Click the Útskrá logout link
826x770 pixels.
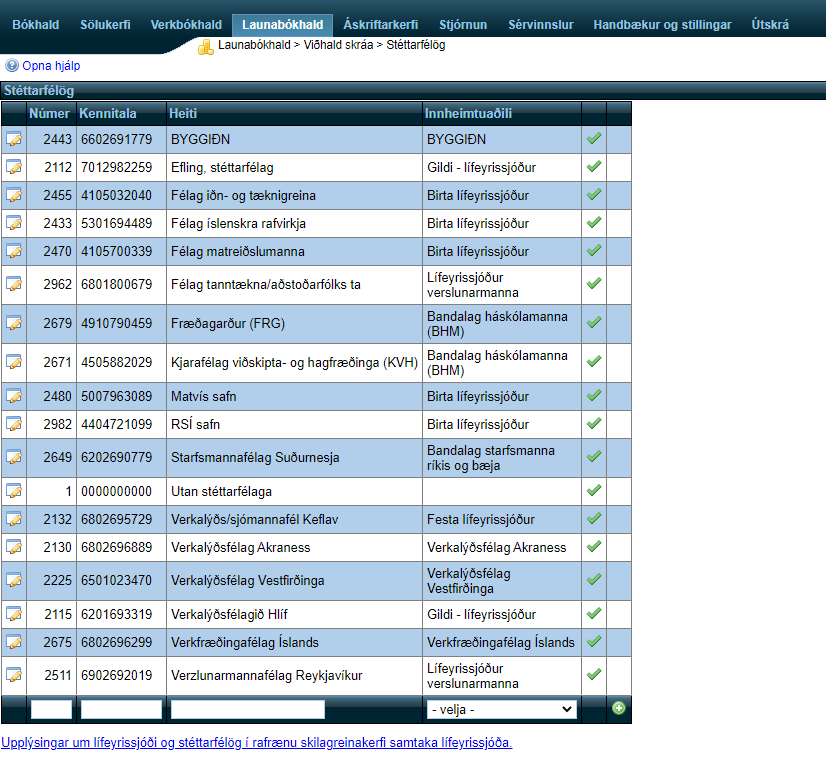(x=769, y=24)
